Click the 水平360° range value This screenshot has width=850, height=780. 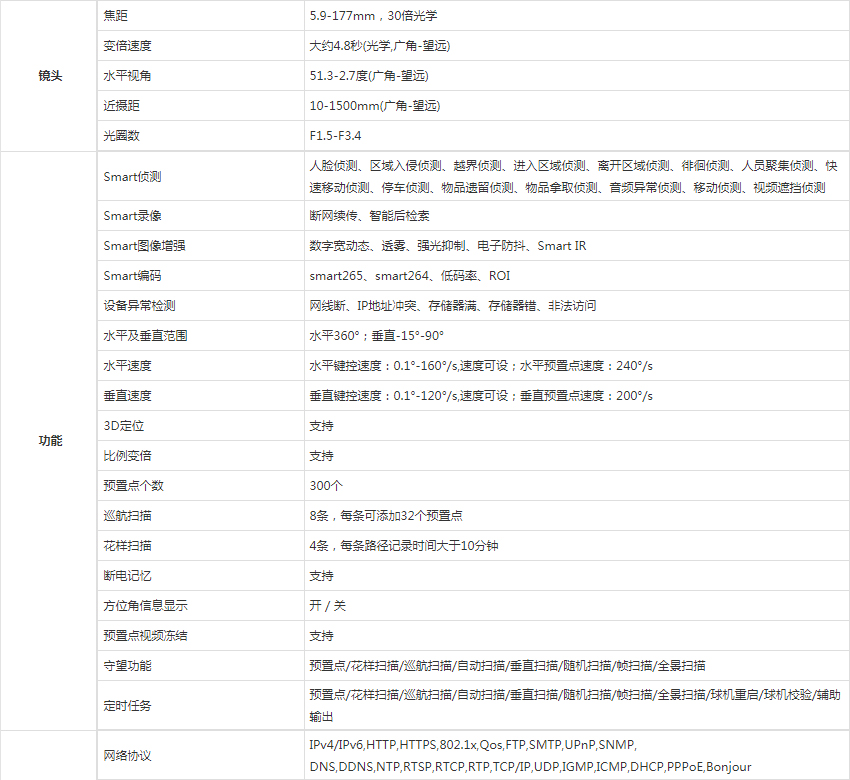[376, 336]
